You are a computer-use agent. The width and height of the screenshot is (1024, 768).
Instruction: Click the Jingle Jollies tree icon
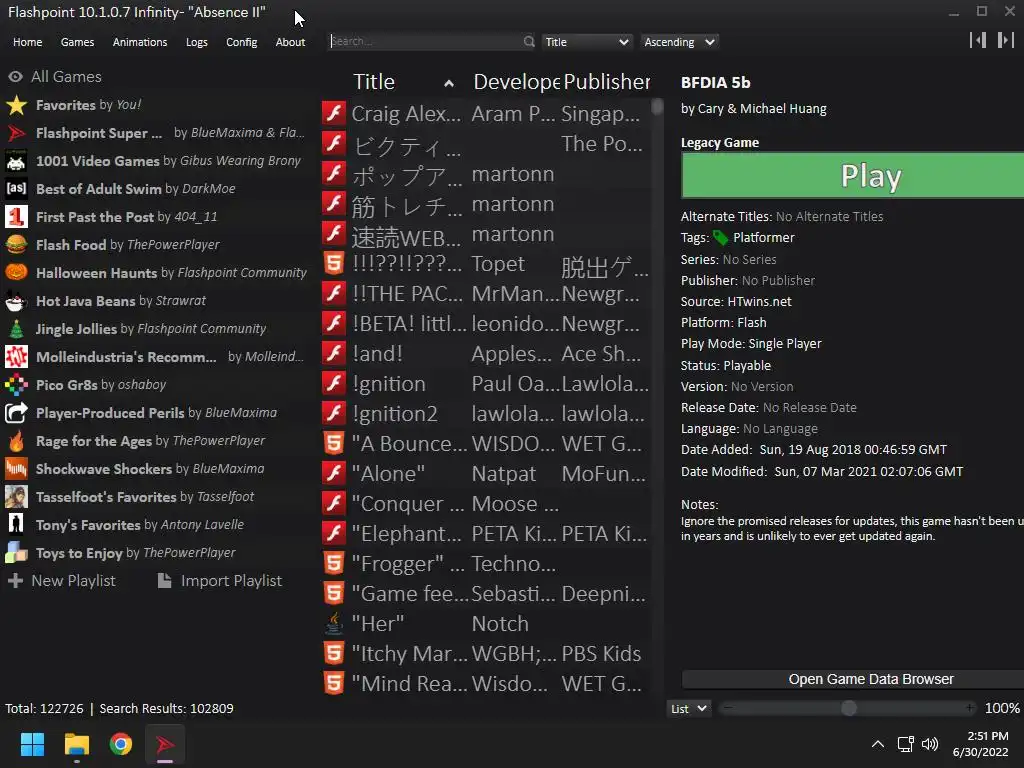pos(16,329)
